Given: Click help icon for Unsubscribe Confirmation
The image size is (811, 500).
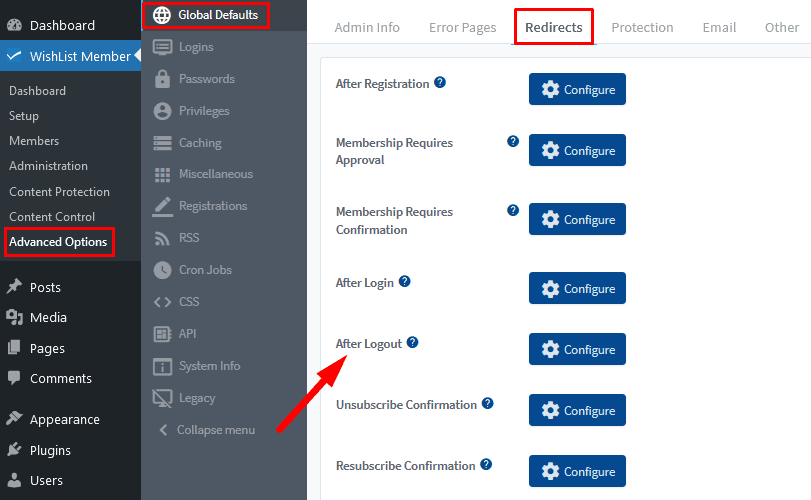Looking at the screenshot, I should pos(488,404).
